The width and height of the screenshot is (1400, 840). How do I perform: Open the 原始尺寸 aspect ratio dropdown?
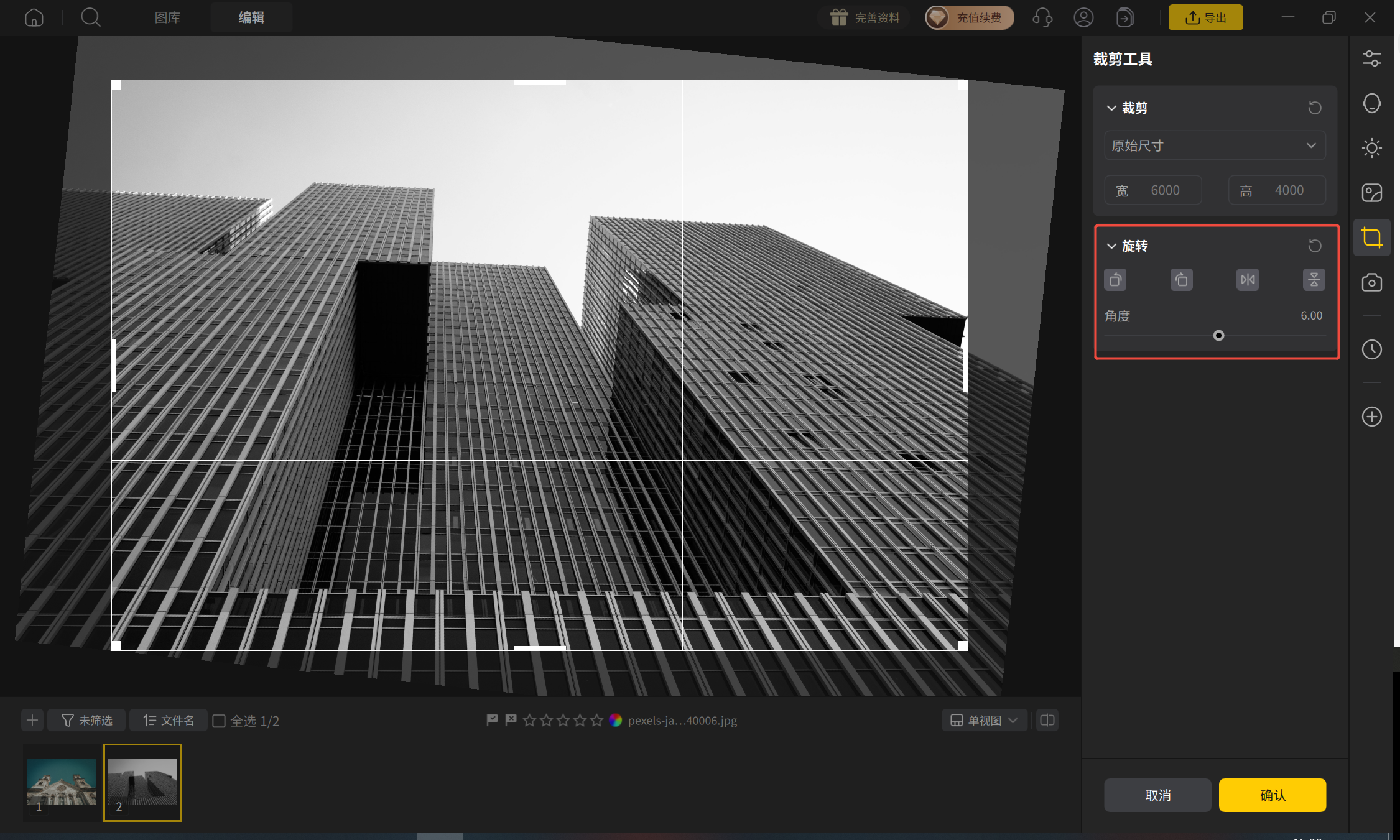coord(1215,145)
